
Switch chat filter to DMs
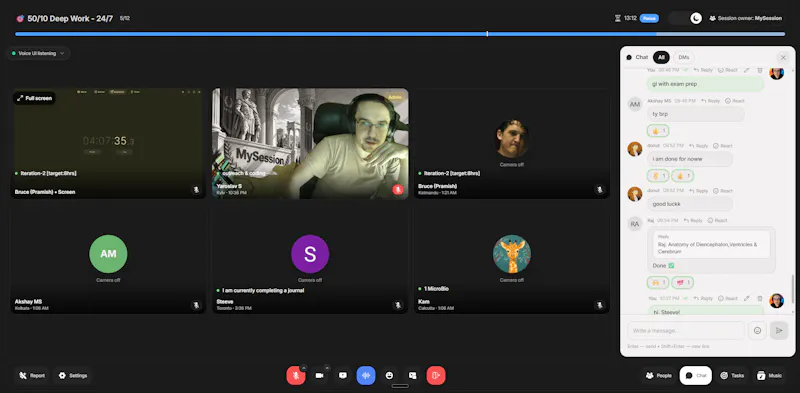click(684, 58)
